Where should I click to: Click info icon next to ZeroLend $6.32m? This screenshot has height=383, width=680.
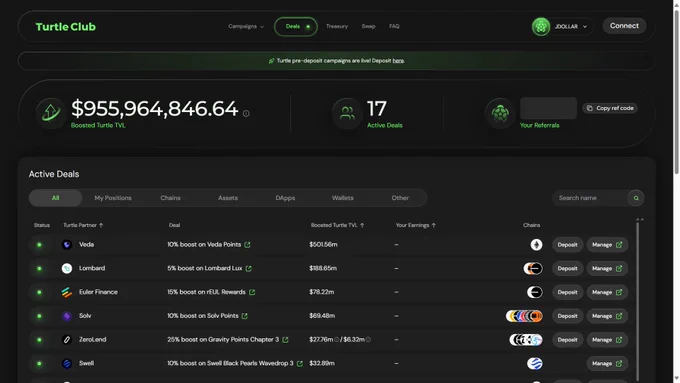click(x=368, y=340)
